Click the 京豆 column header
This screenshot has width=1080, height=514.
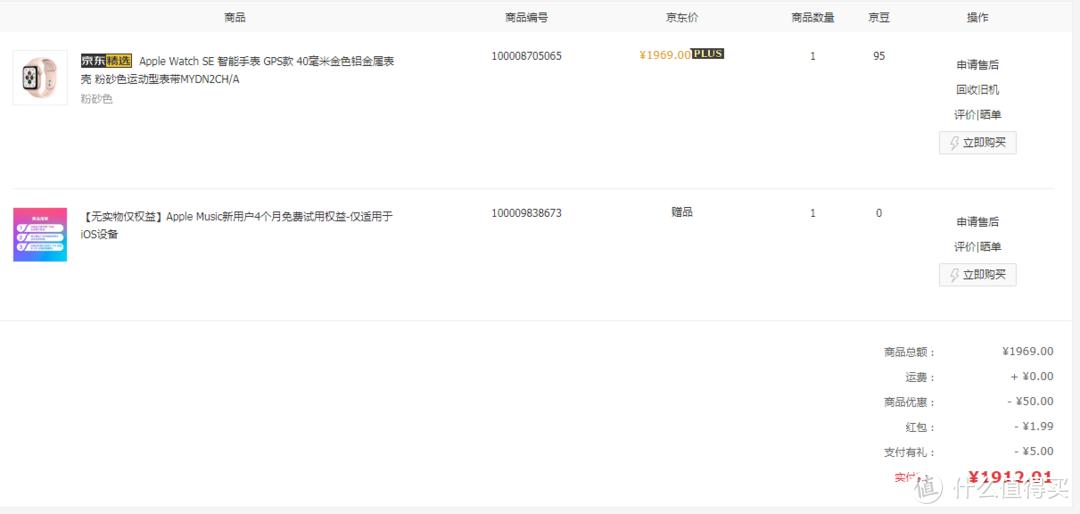879,17
